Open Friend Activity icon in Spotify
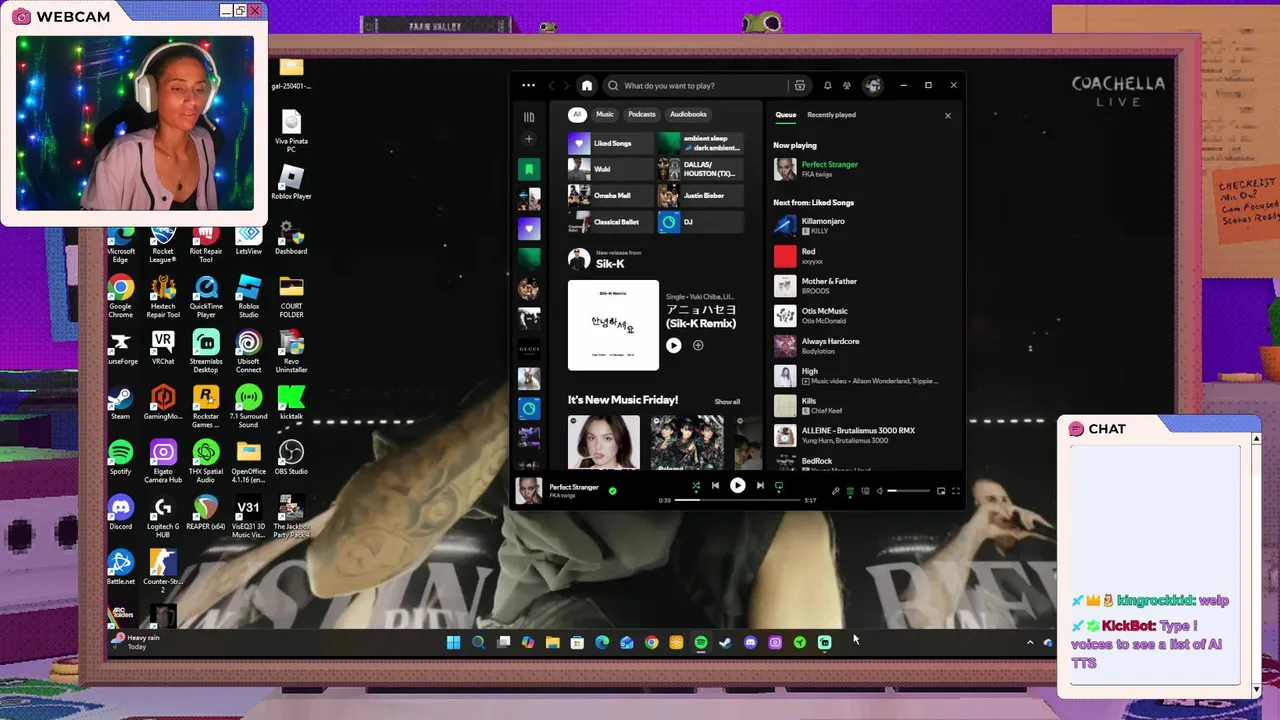Viewport: 1280px width, 720px height. (x=847, y=86)
